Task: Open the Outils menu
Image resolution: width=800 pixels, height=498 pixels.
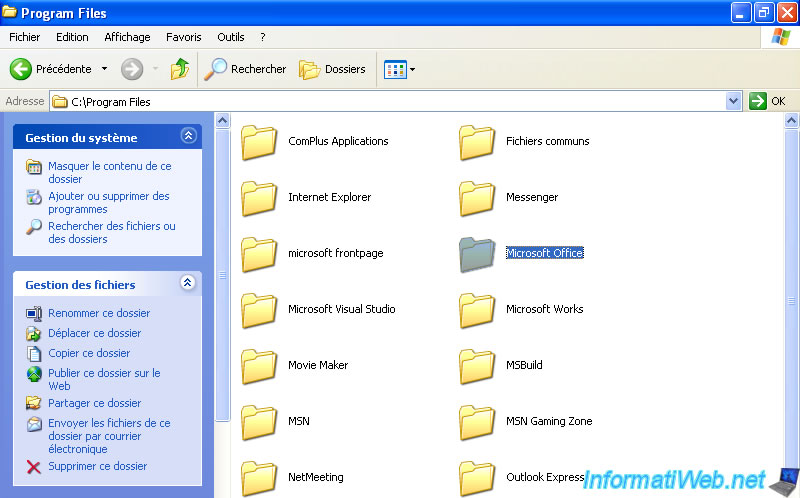Action: pyautogui.click(x=231, y=37)
